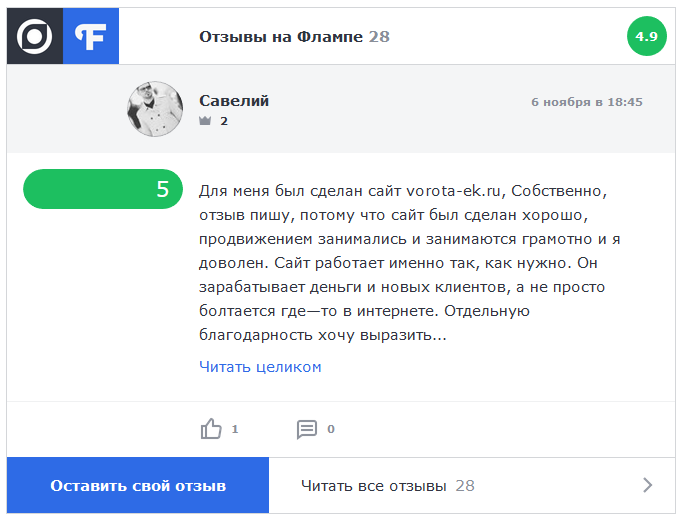Open comments via the speech bubble icon
The width and height of the screenshot is (684, 519).
[x=307, y=429]
